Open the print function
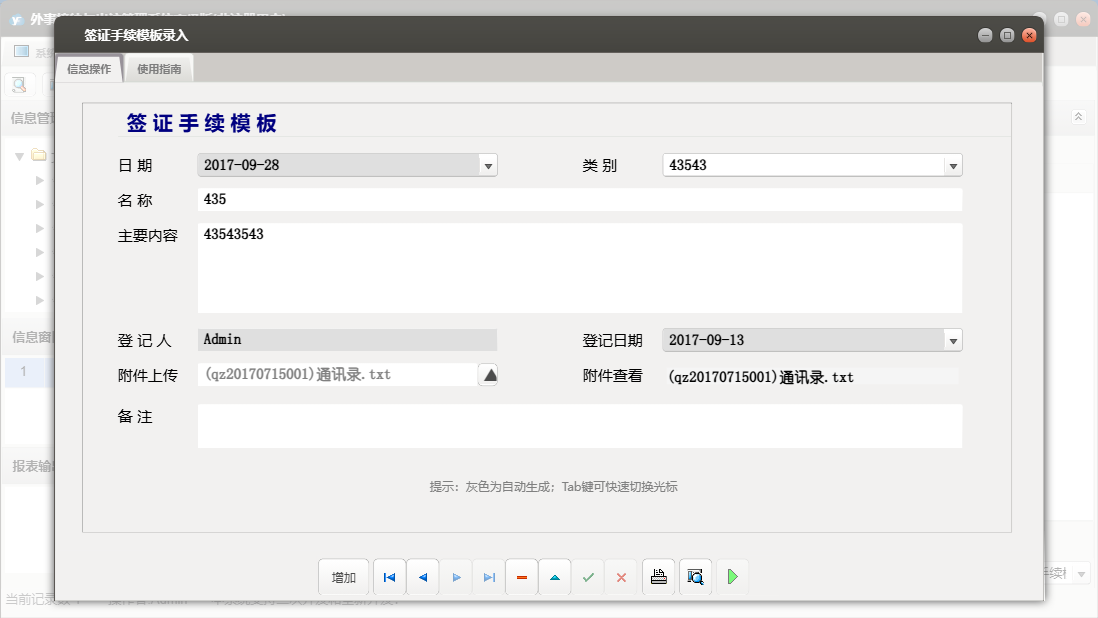Viewport: 1098px width, 618px height. coord(658,577)
